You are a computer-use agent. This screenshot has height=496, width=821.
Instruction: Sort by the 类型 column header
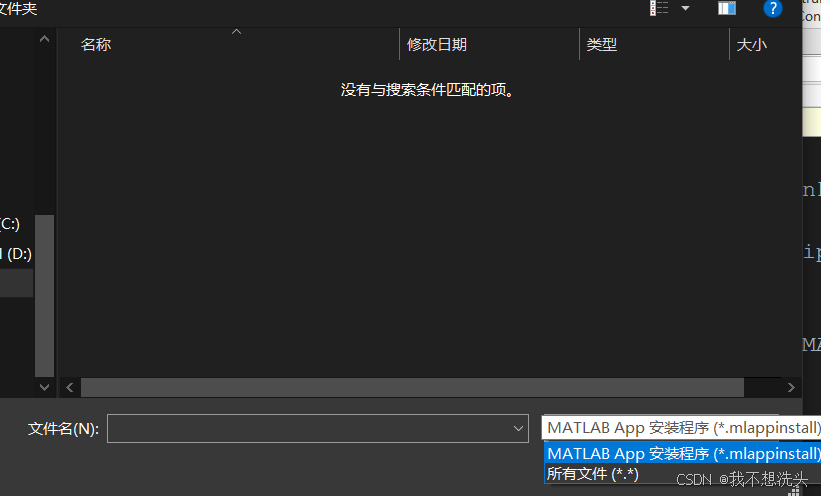point(602,45)
